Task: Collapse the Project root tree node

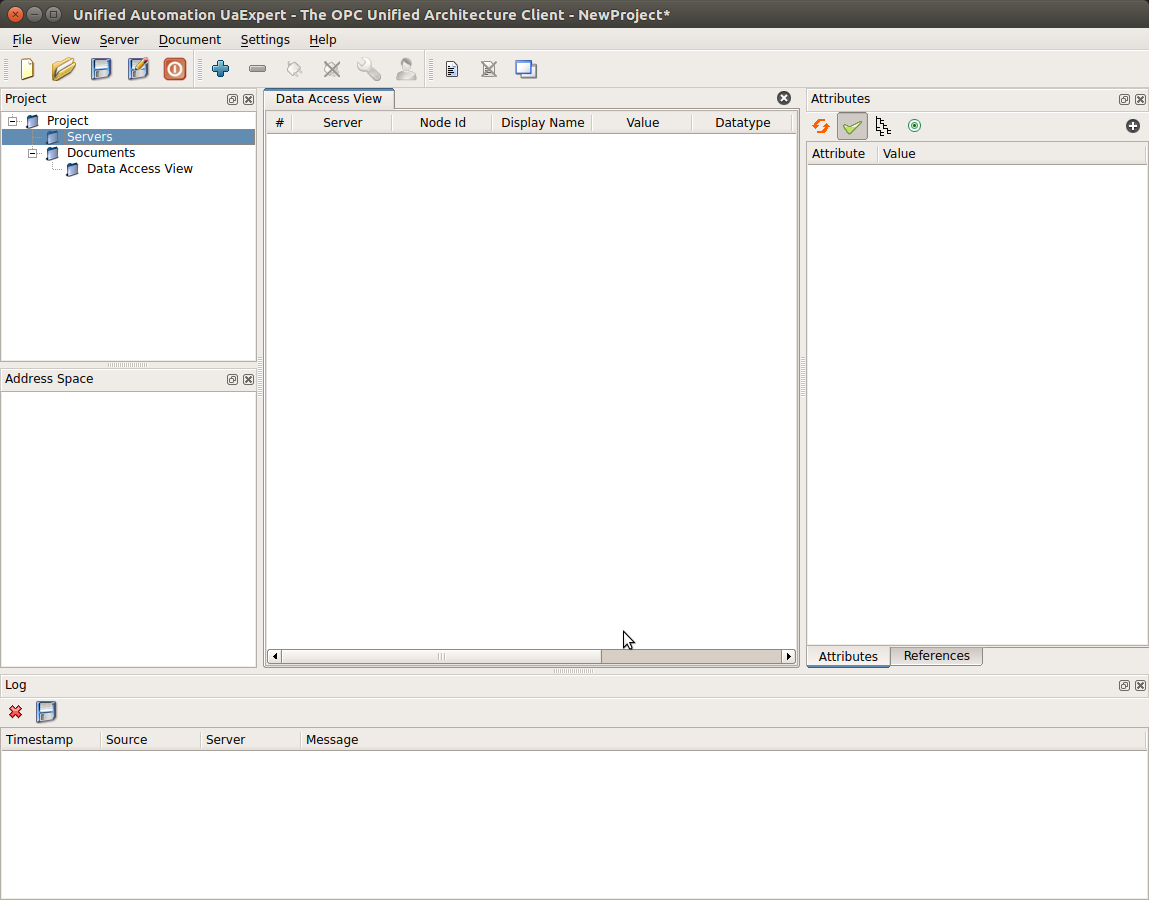Action: (x=13, y=121)
